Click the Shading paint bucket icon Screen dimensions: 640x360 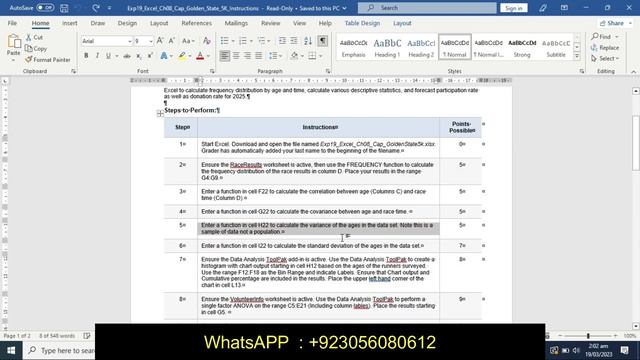(x=294, y=56)
